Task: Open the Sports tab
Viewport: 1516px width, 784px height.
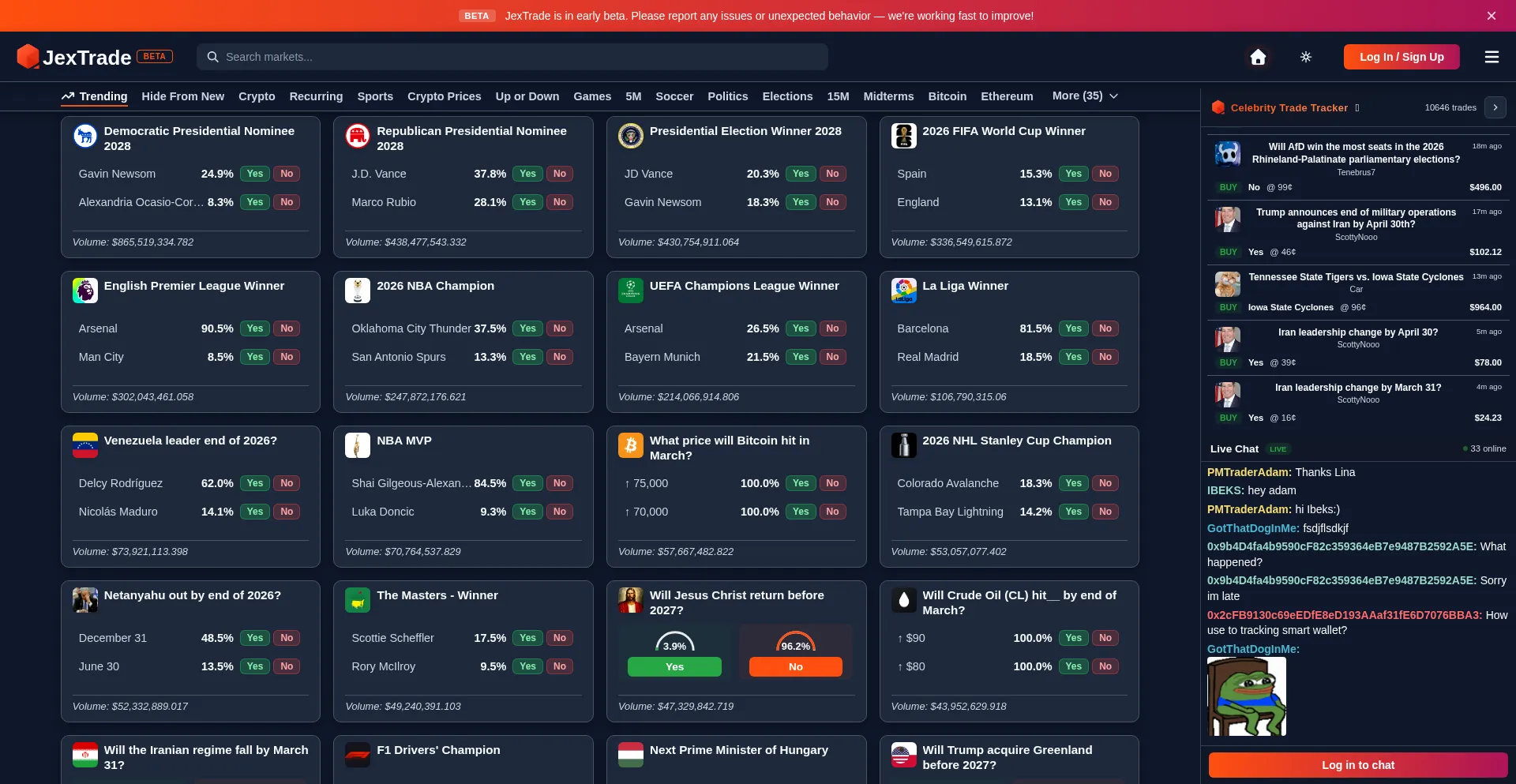Action: 375,96
